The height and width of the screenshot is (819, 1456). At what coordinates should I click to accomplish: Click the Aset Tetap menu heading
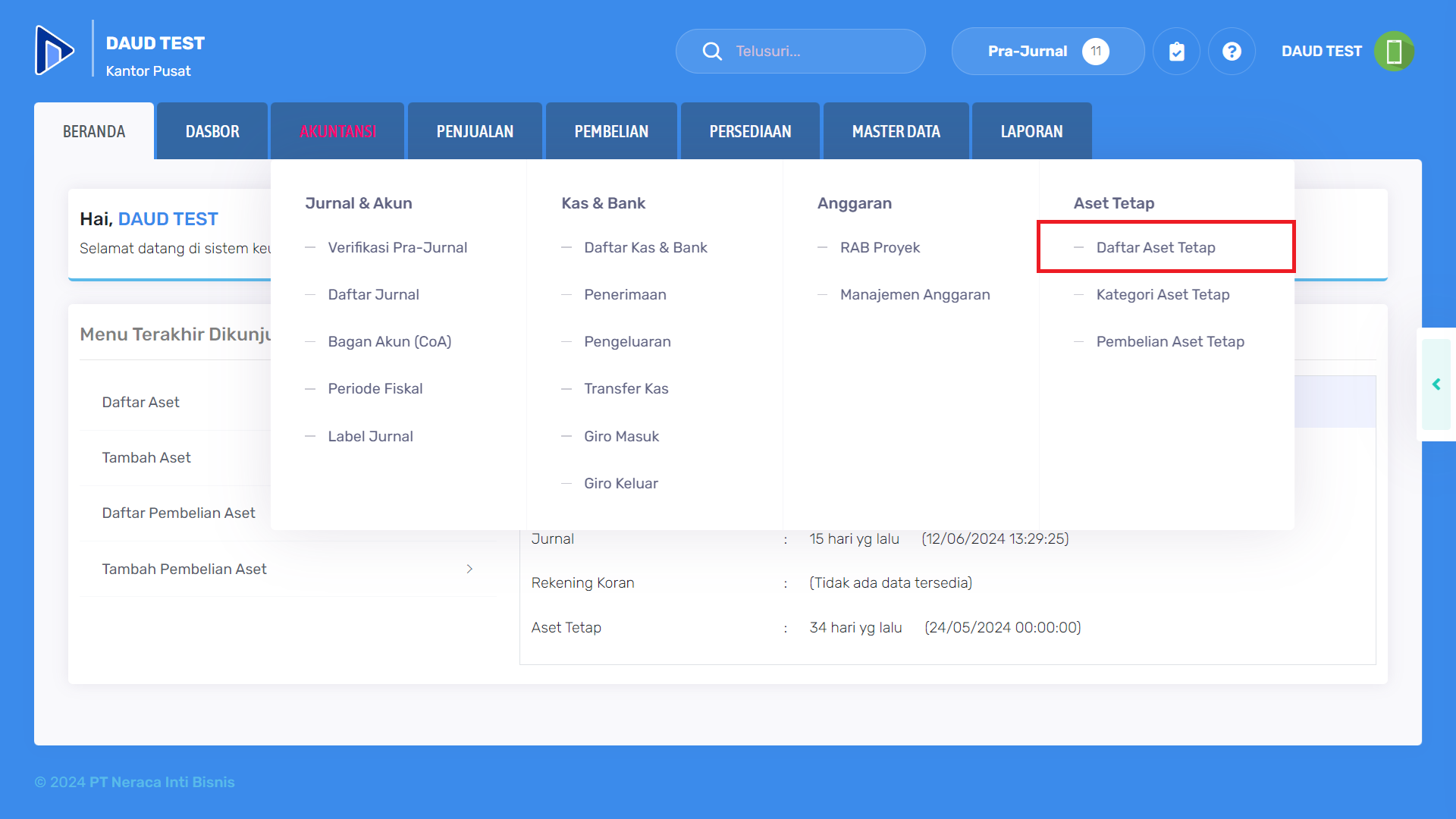pos(1113,203)
